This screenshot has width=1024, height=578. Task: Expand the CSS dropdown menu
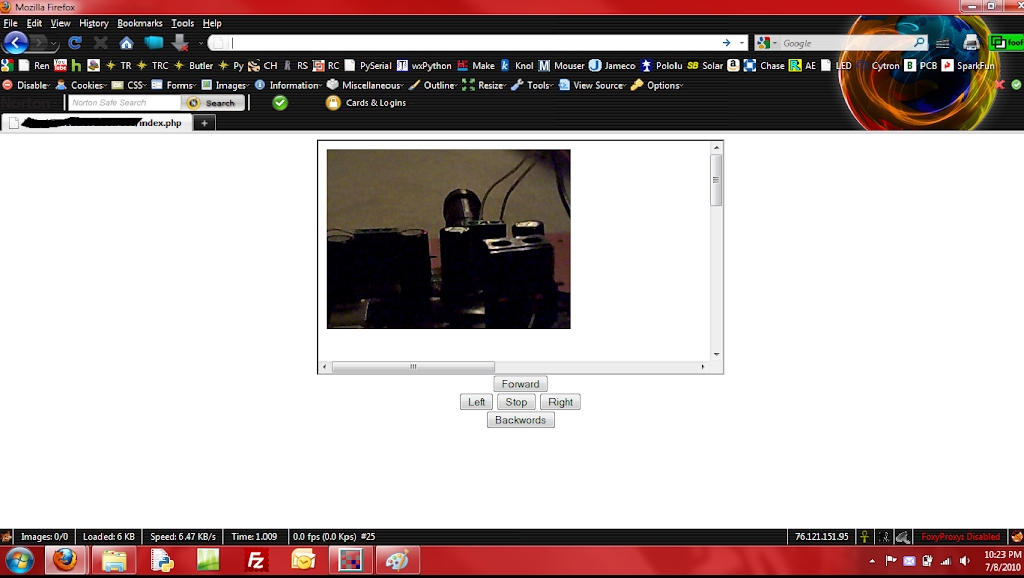point(129,85)
